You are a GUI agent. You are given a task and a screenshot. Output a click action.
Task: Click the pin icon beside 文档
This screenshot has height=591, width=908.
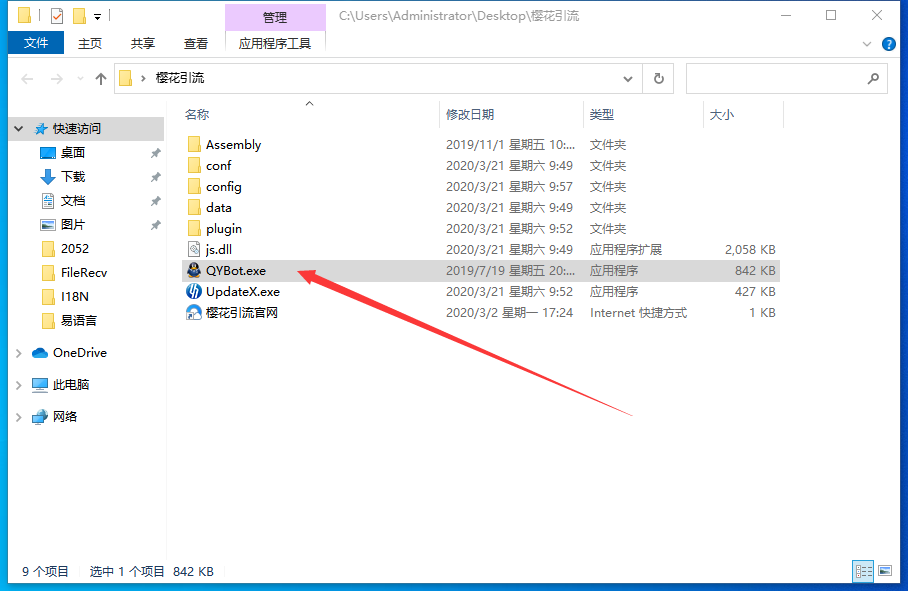click(x=155, y=201)
